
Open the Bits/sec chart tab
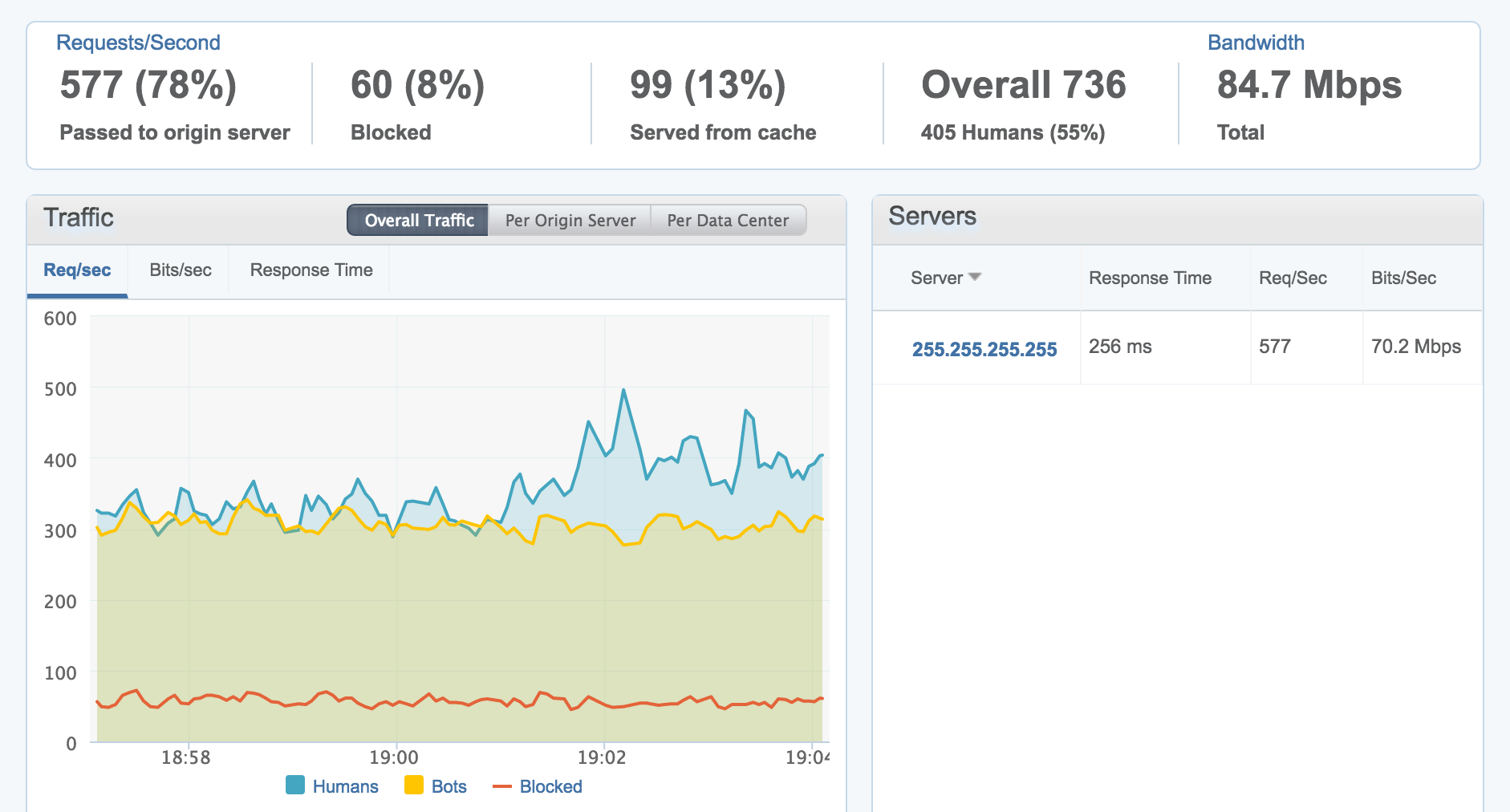point(181,270)
